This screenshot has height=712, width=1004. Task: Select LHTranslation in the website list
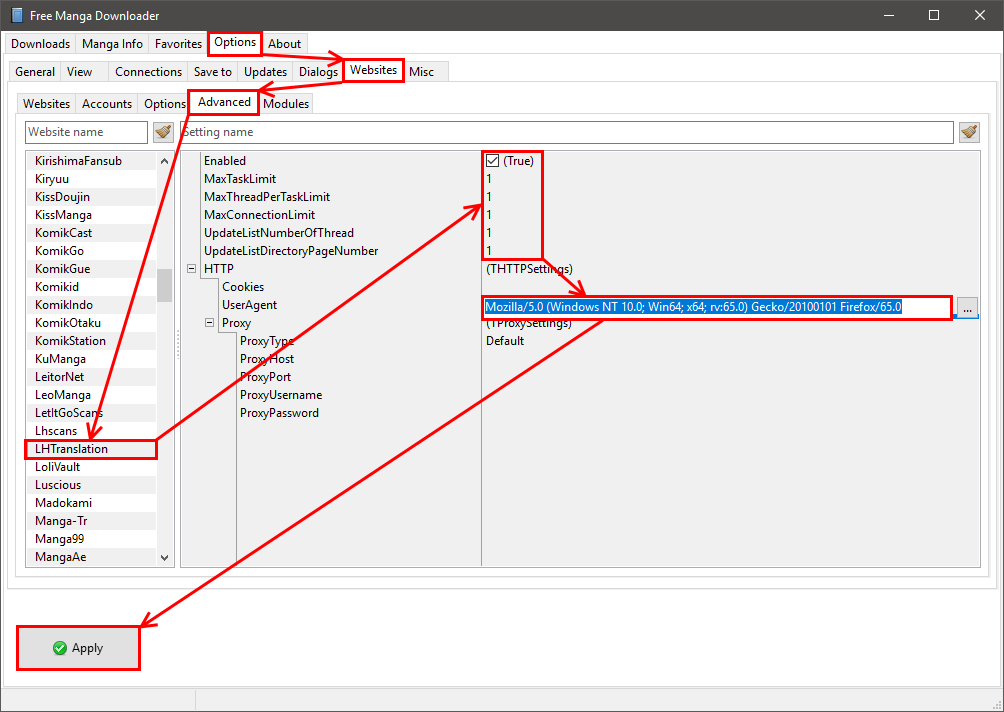click(x=91, y=449)
